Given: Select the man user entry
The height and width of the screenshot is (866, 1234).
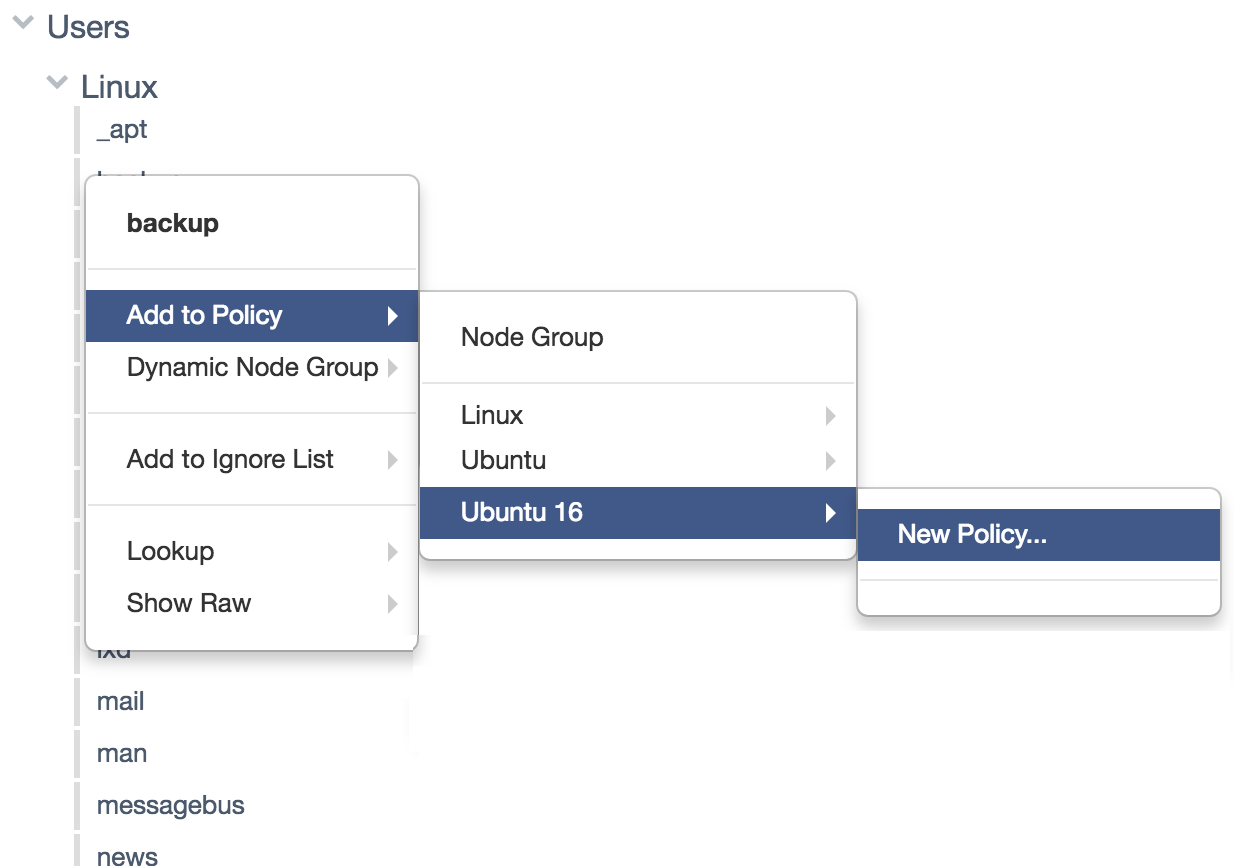Looking at the screenshot, I should pos(122,754).
